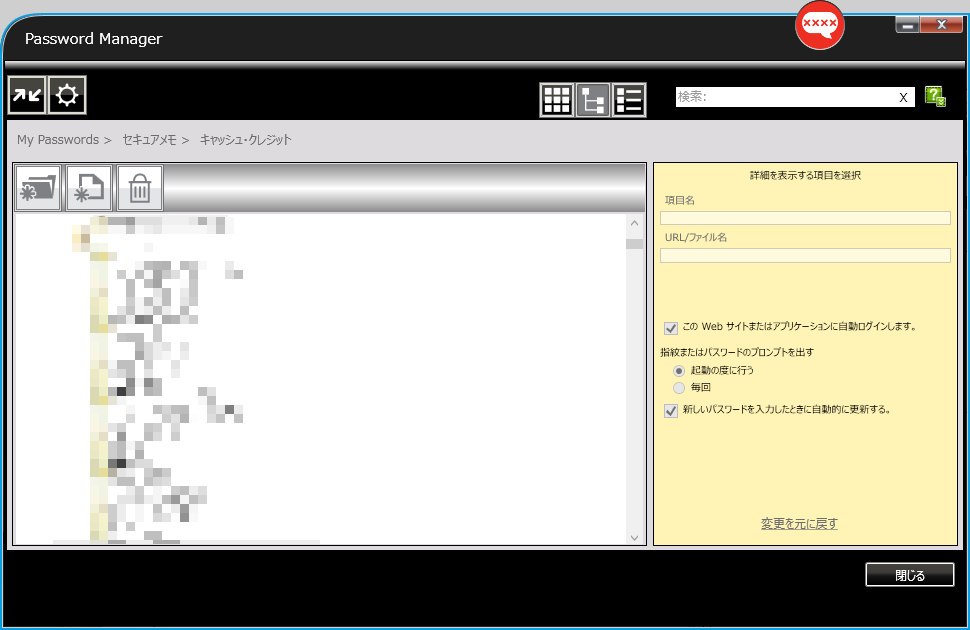Minimize the Password Manager window
This screenshot has height=630, width=970.
click(x=908, y=25)
